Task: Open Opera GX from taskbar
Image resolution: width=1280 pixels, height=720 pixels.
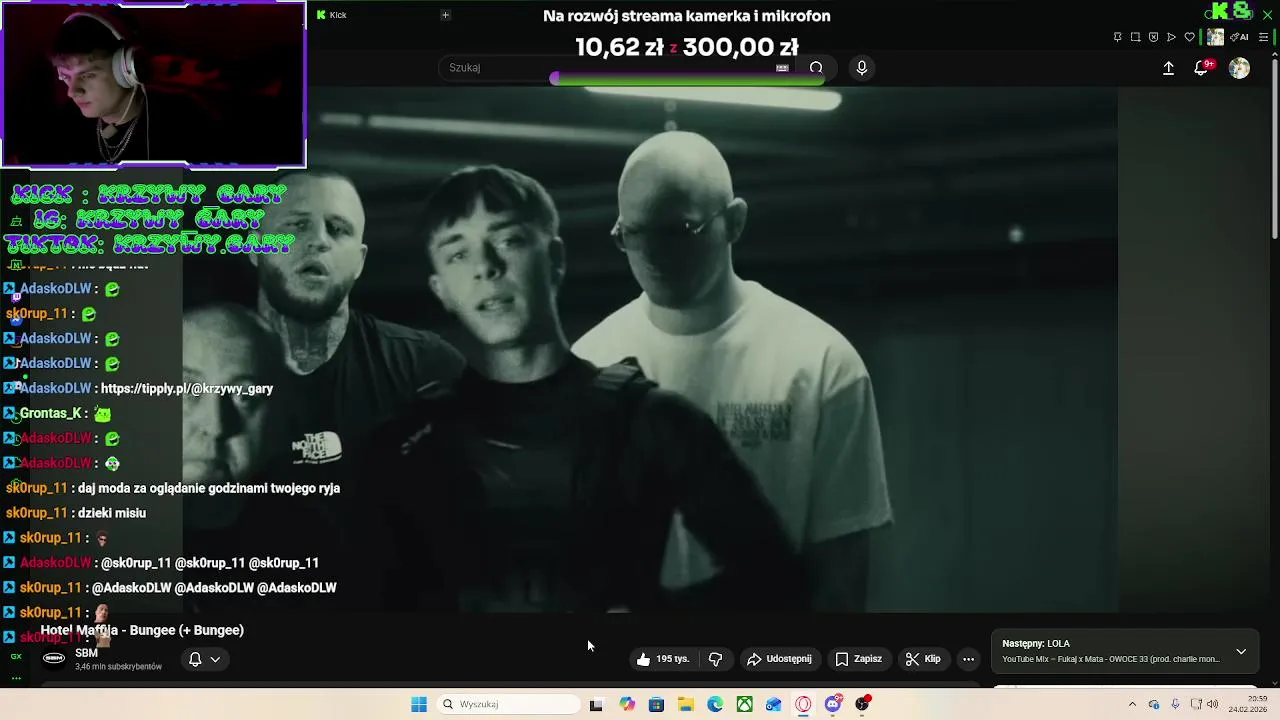Action: click(x=803, y=704)
